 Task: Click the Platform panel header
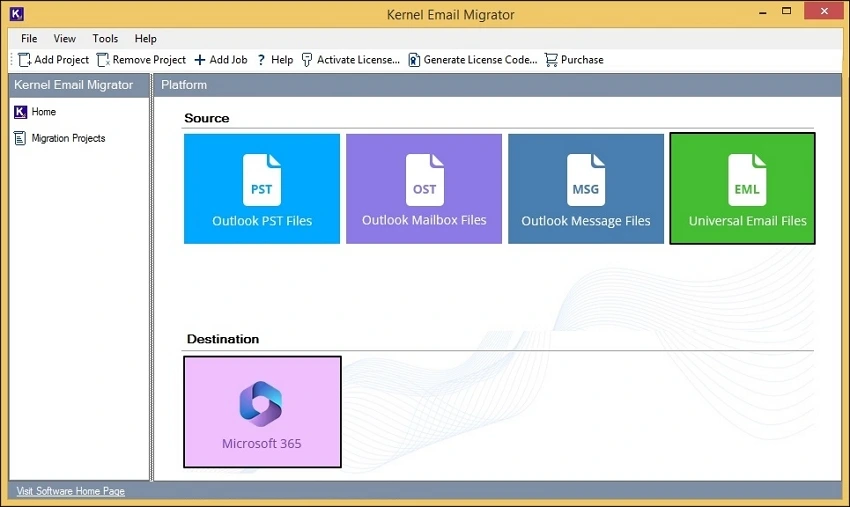[497, 85]
